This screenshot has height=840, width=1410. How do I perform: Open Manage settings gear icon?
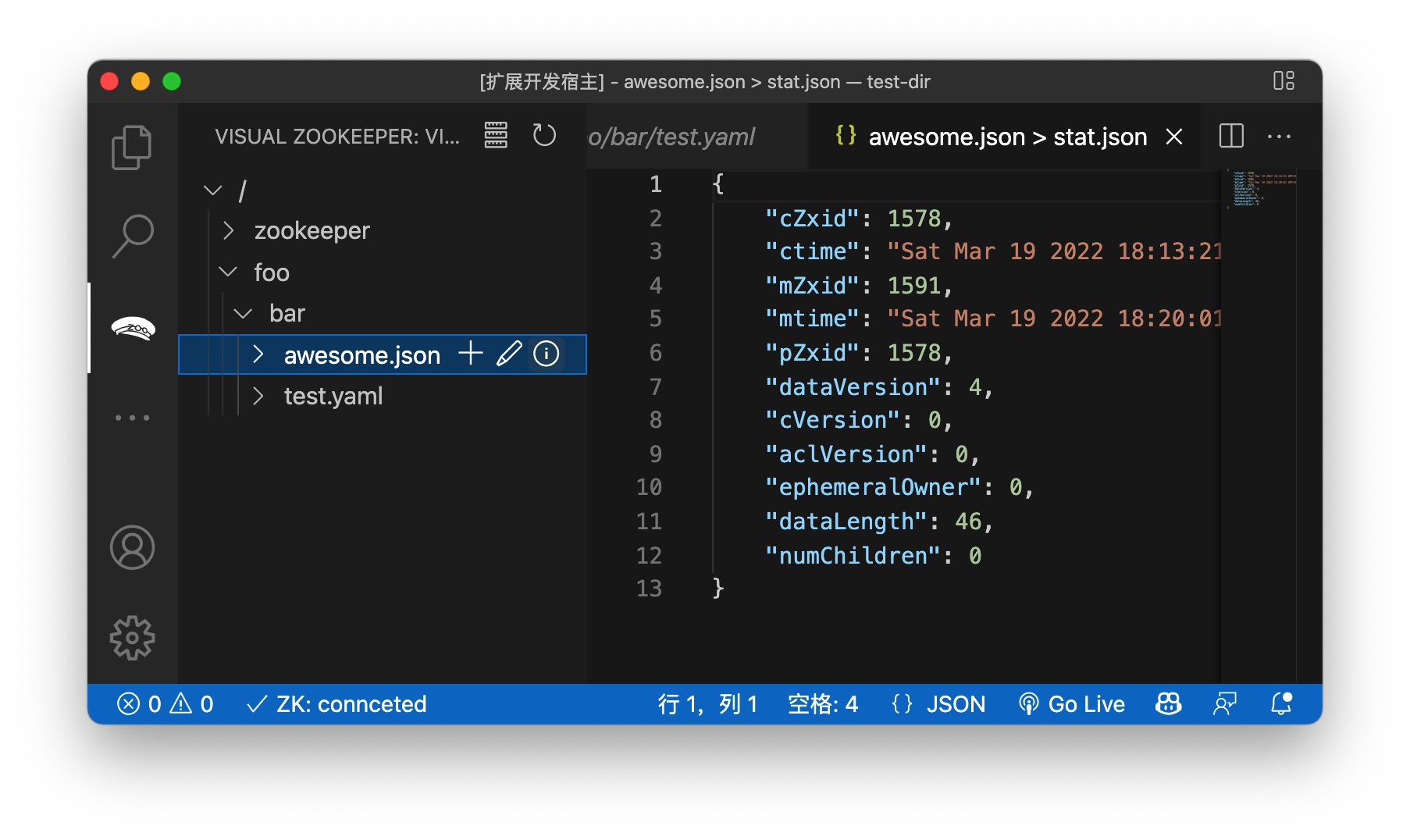point(132,637)
